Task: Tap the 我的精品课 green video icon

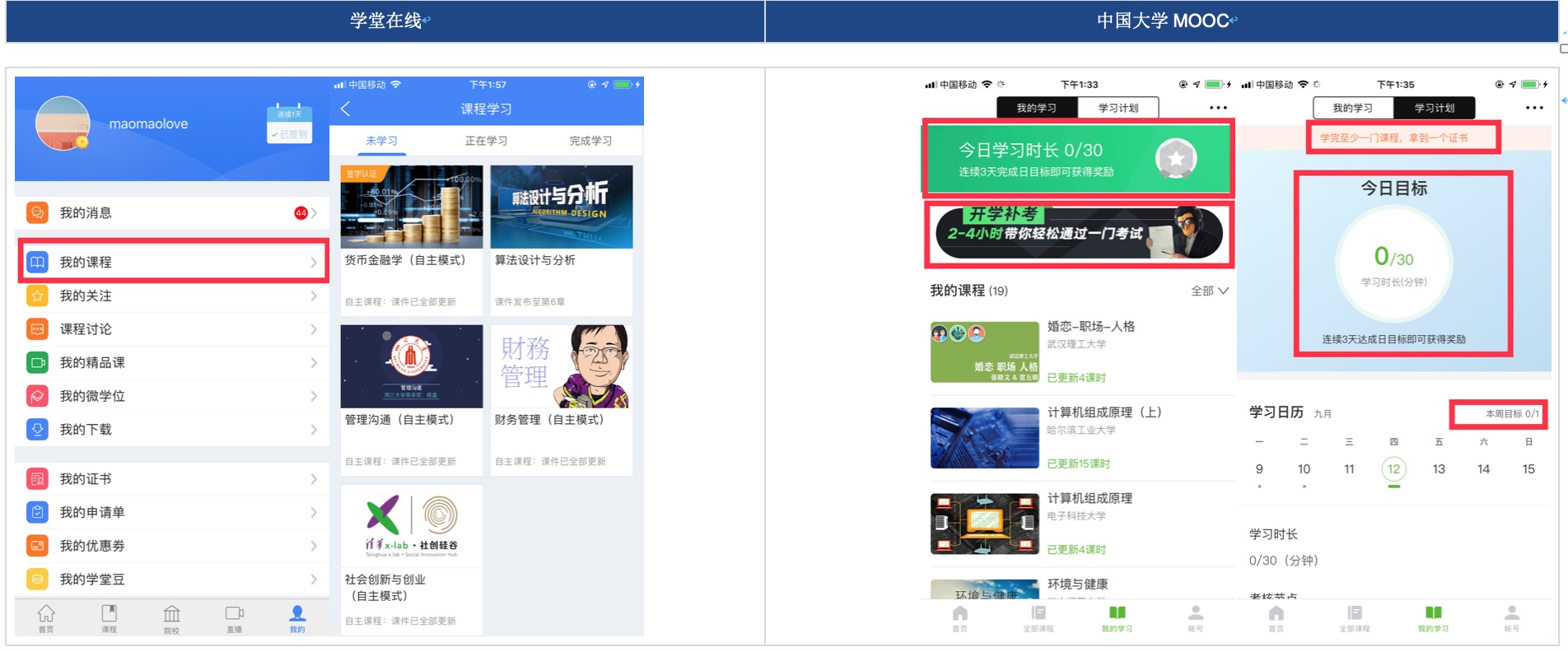Action: [37, 362]
